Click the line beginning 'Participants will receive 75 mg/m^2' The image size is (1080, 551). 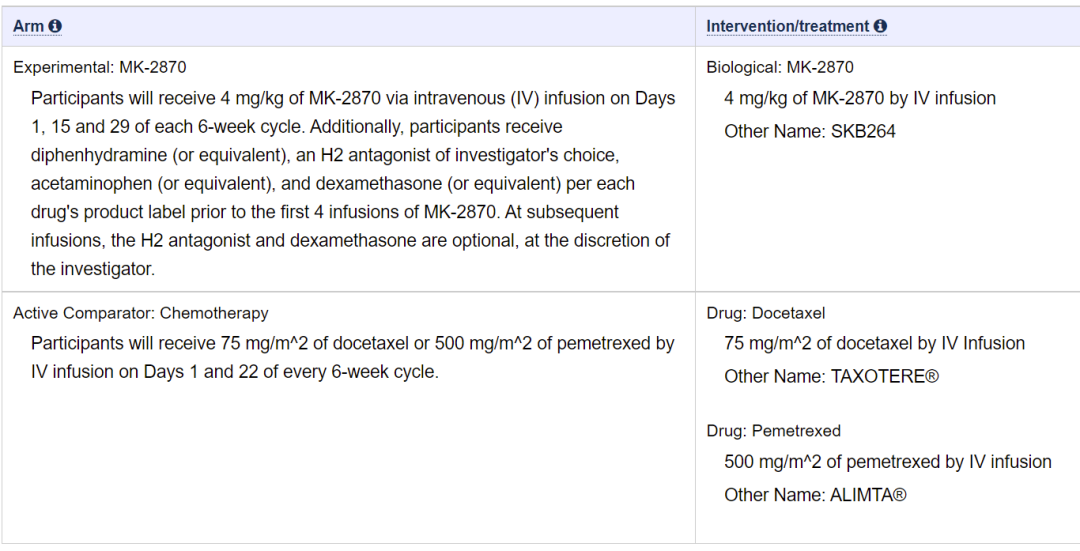pos(353,343)
